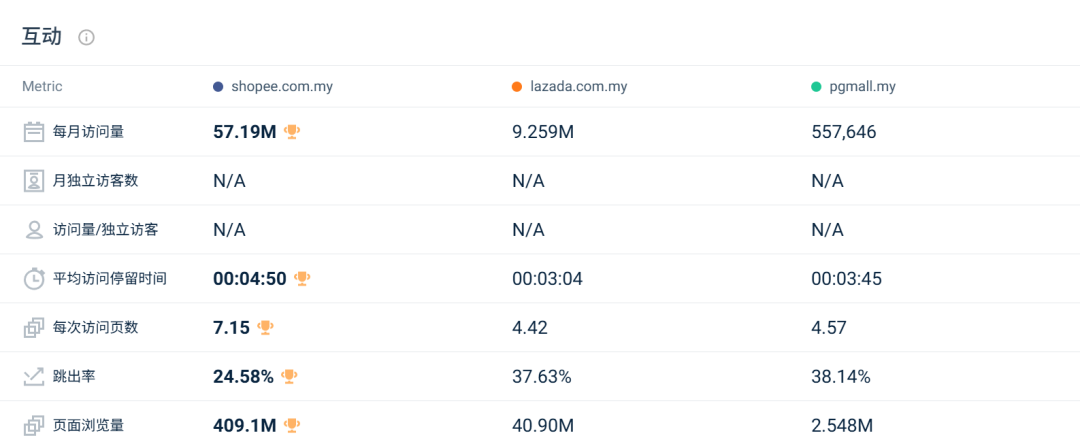Click the pgmall.my column header
The image size is (1080, 446).
click(861, 87)
